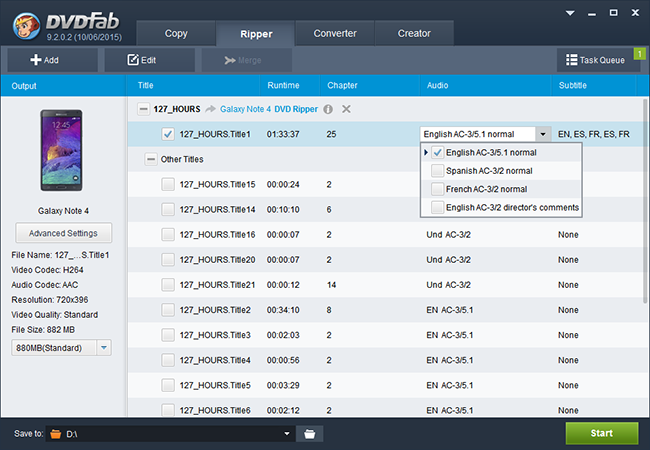650x450 pixels.
Task: Click the arrow marker beside English AC-3/5.1 option
Action: pyautogui.click(x=426, y=152)
